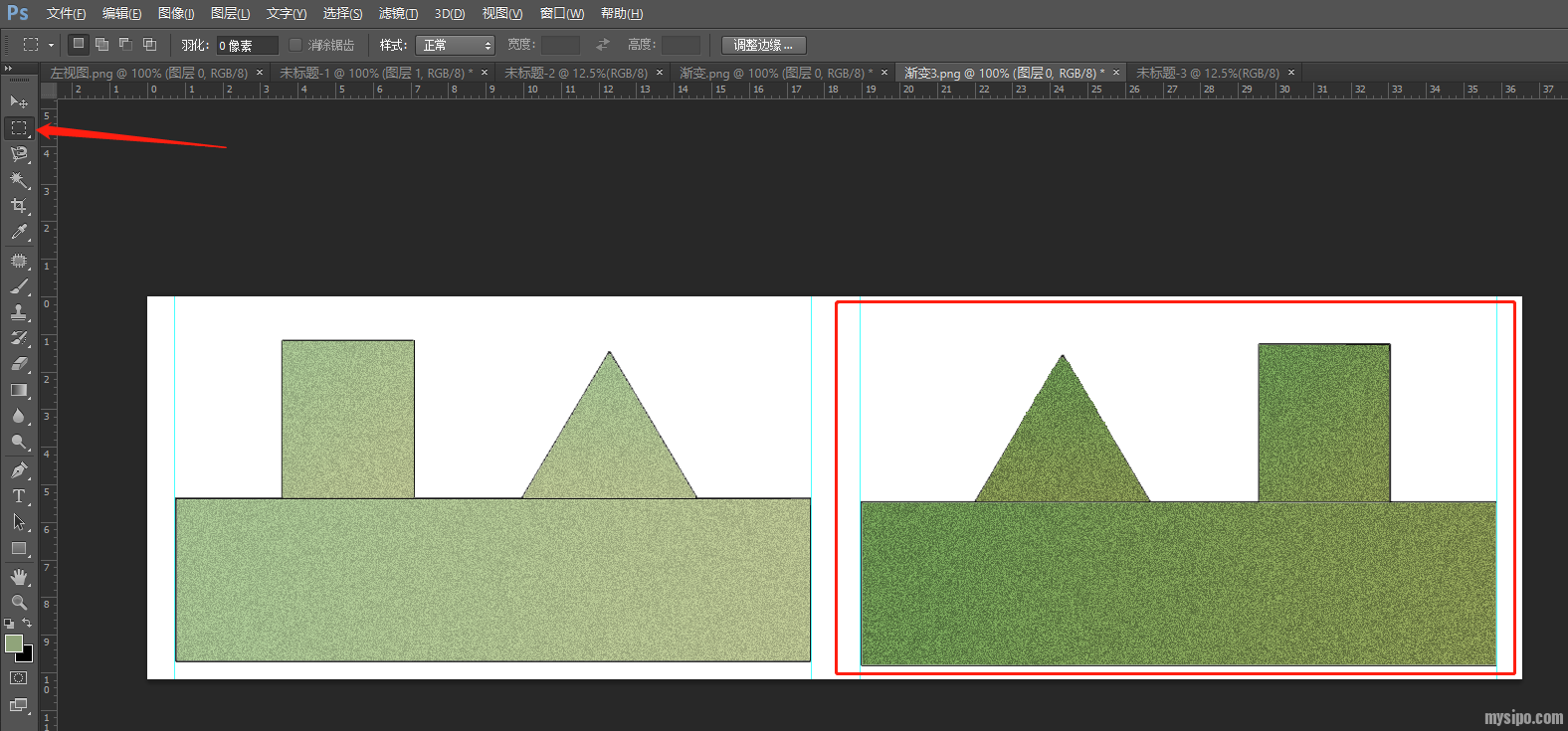1568x731 pixels.
Task: Toggle Quick Mask mode
Action: (18, 678)
